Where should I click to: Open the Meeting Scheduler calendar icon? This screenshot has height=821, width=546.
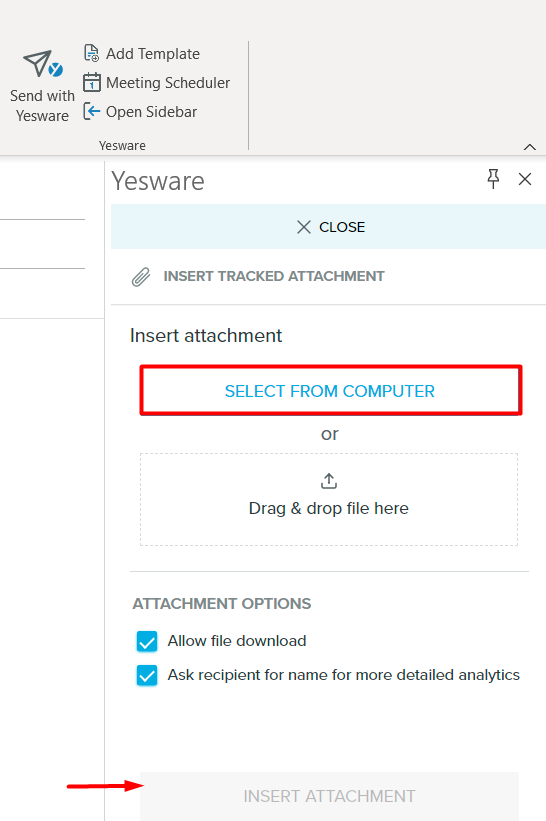click(92, 82)
